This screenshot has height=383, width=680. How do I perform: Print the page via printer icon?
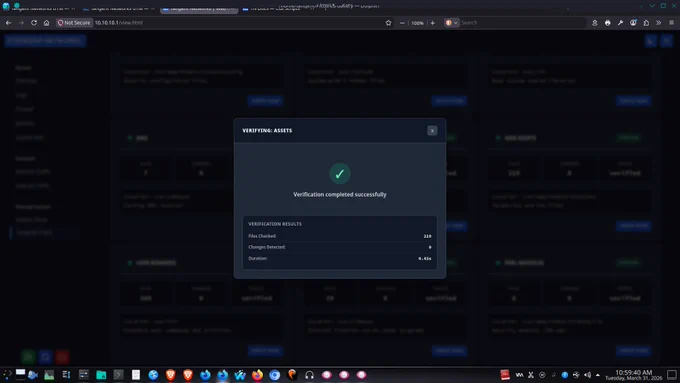click(608, 23)
